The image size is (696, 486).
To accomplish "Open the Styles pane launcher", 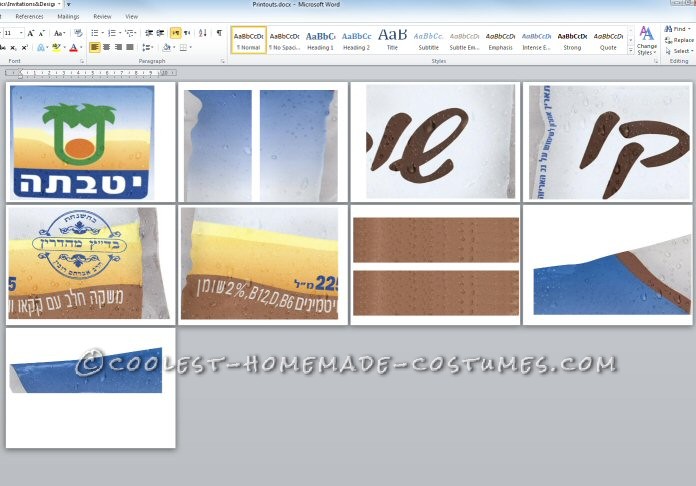I will pyautogui.click(x=656, y=61).
